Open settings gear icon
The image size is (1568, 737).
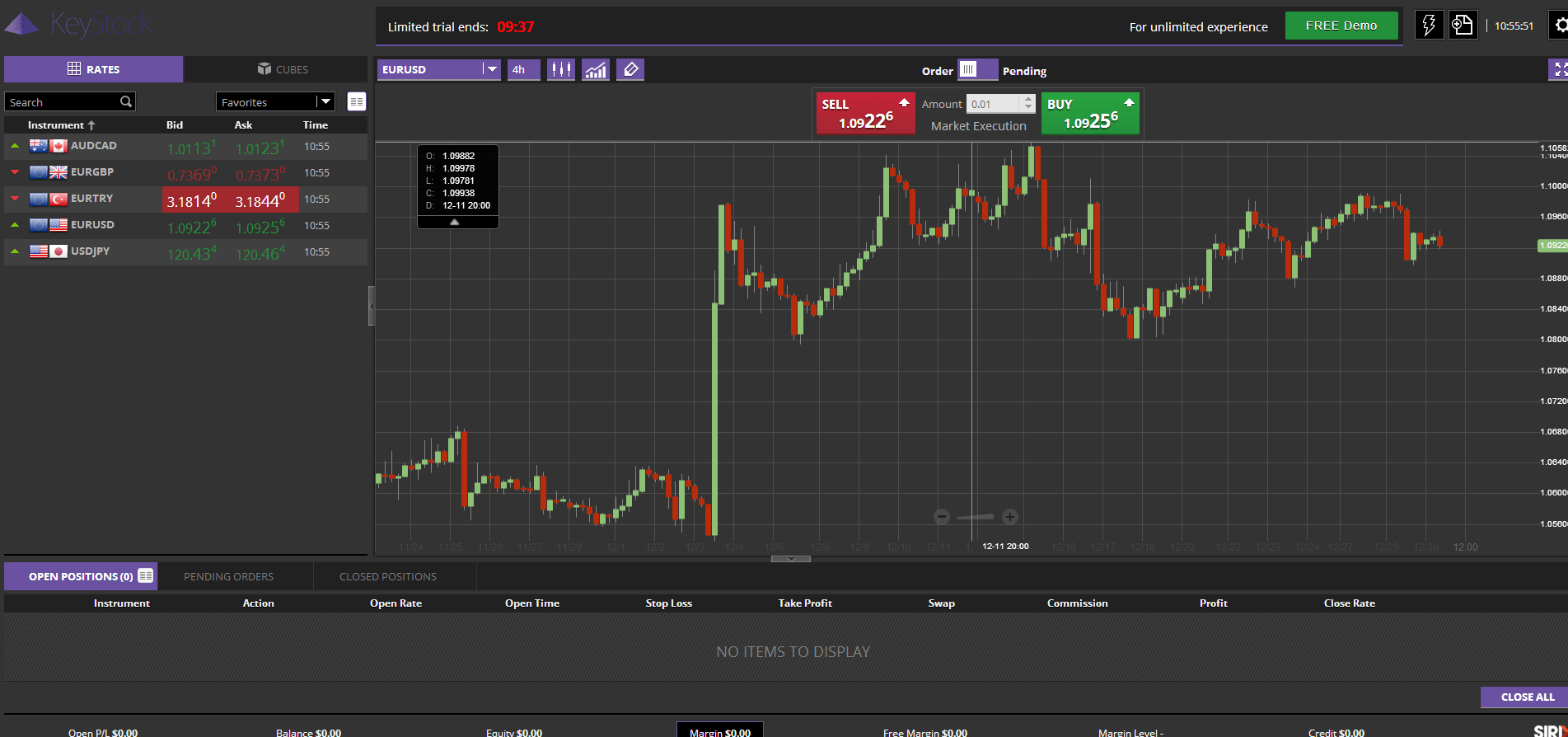(1560, 26)
